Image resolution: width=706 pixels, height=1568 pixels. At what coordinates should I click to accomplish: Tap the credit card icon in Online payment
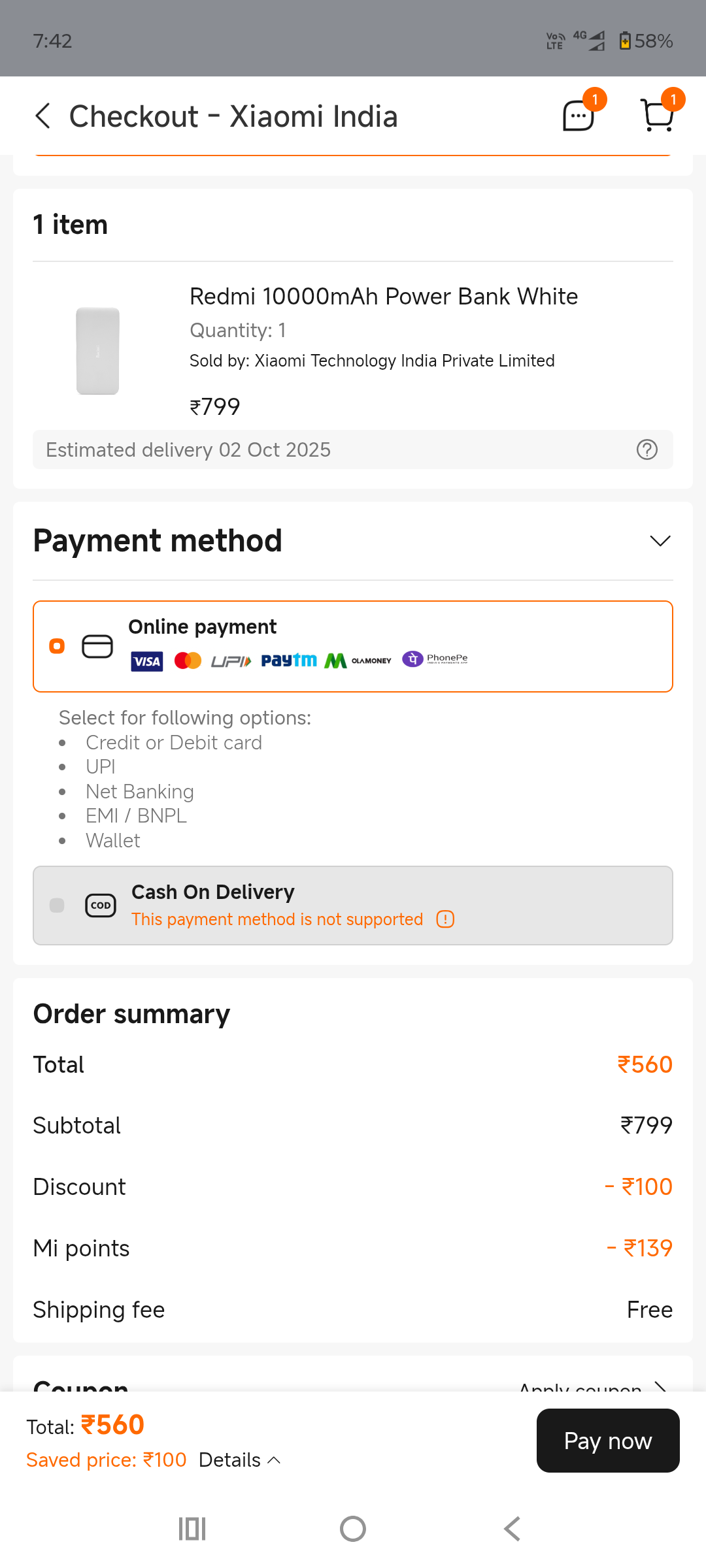pos(97,647)
